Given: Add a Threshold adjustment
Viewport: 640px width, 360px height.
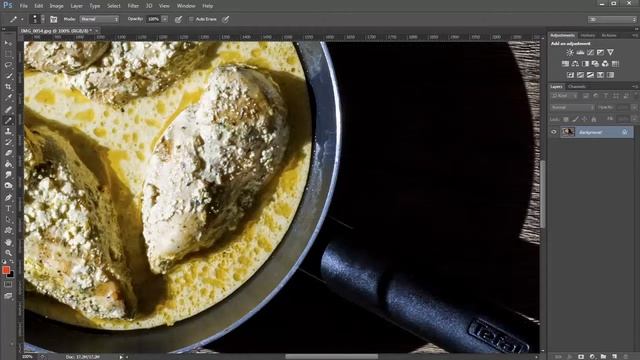Looking at the screenshot, I should pos(590,75).
